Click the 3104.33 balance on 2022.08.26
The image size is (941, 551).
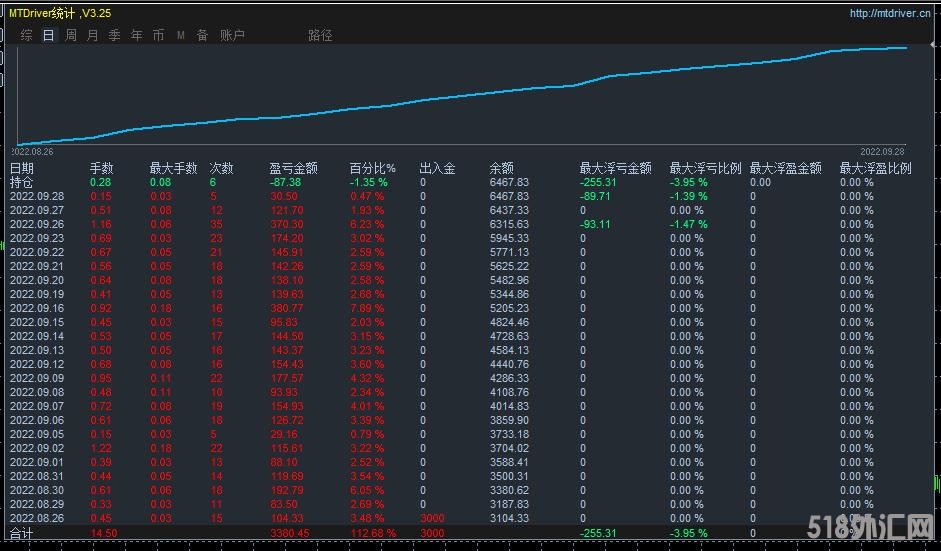click(x=510, y=518)
